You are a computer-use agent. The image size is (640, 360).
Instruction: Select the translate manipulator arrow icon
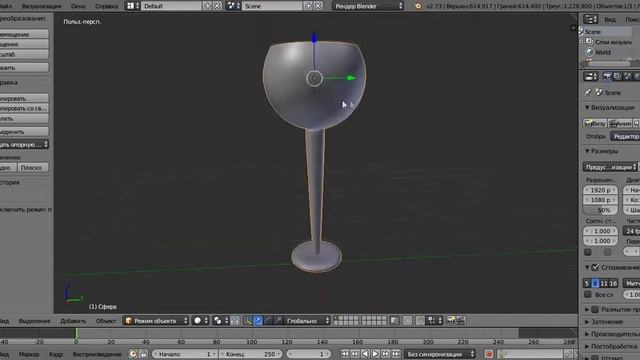click(258, 321)
